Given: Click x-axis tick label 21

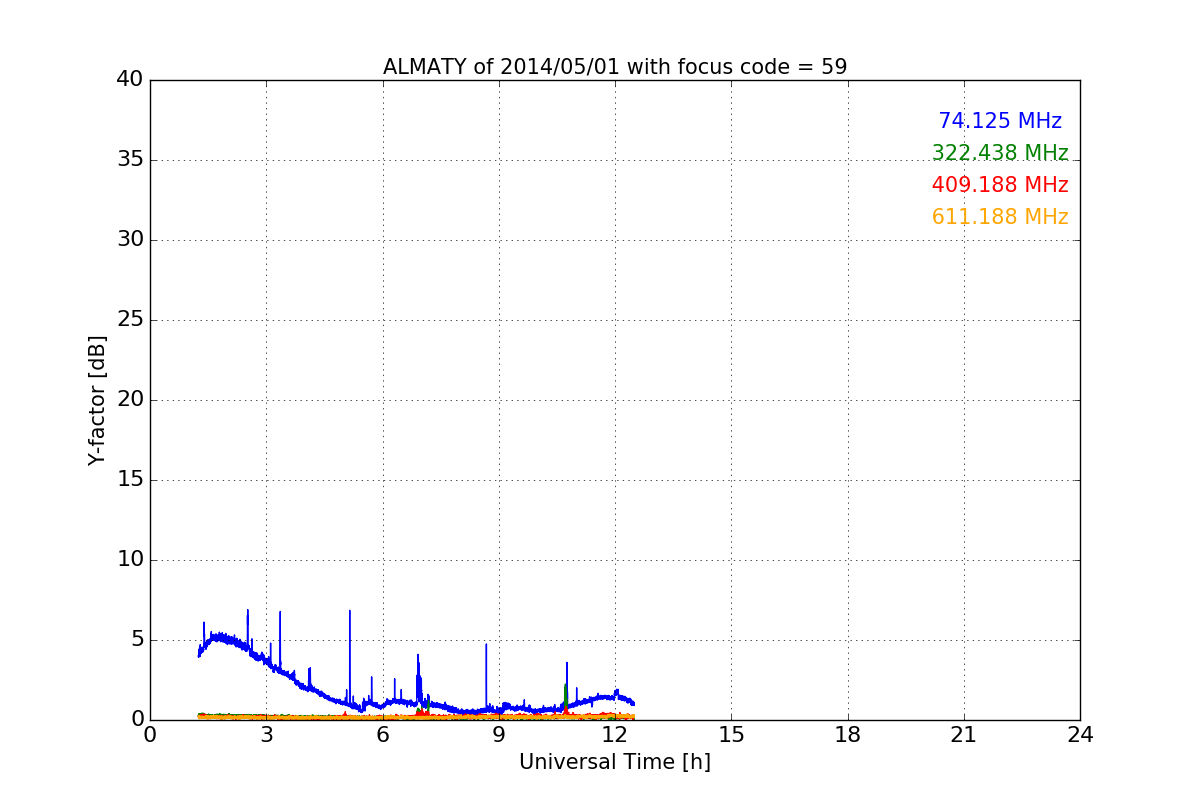Looking at the screenshot, I should coord(964,735).
